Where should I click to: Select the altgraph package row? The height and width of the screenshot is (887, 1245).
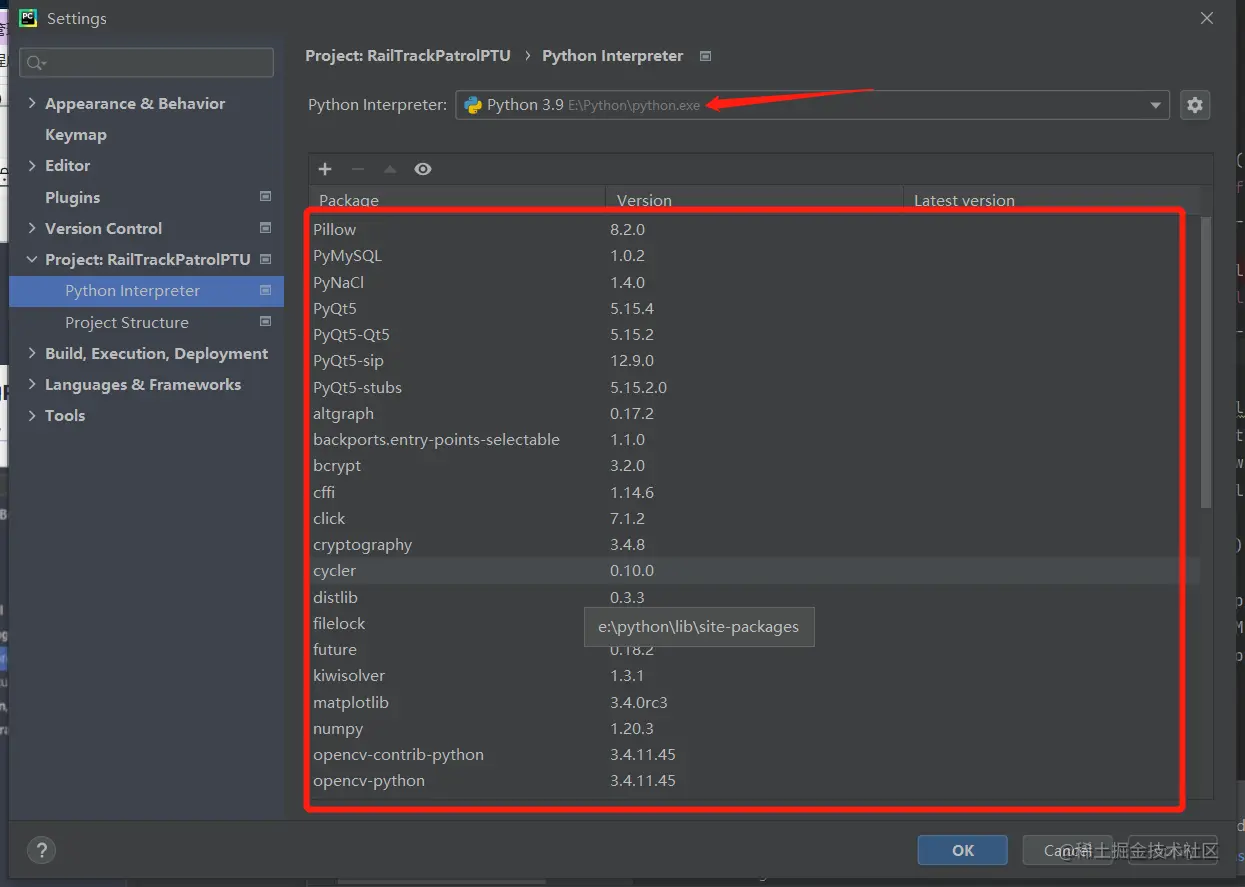754,413
